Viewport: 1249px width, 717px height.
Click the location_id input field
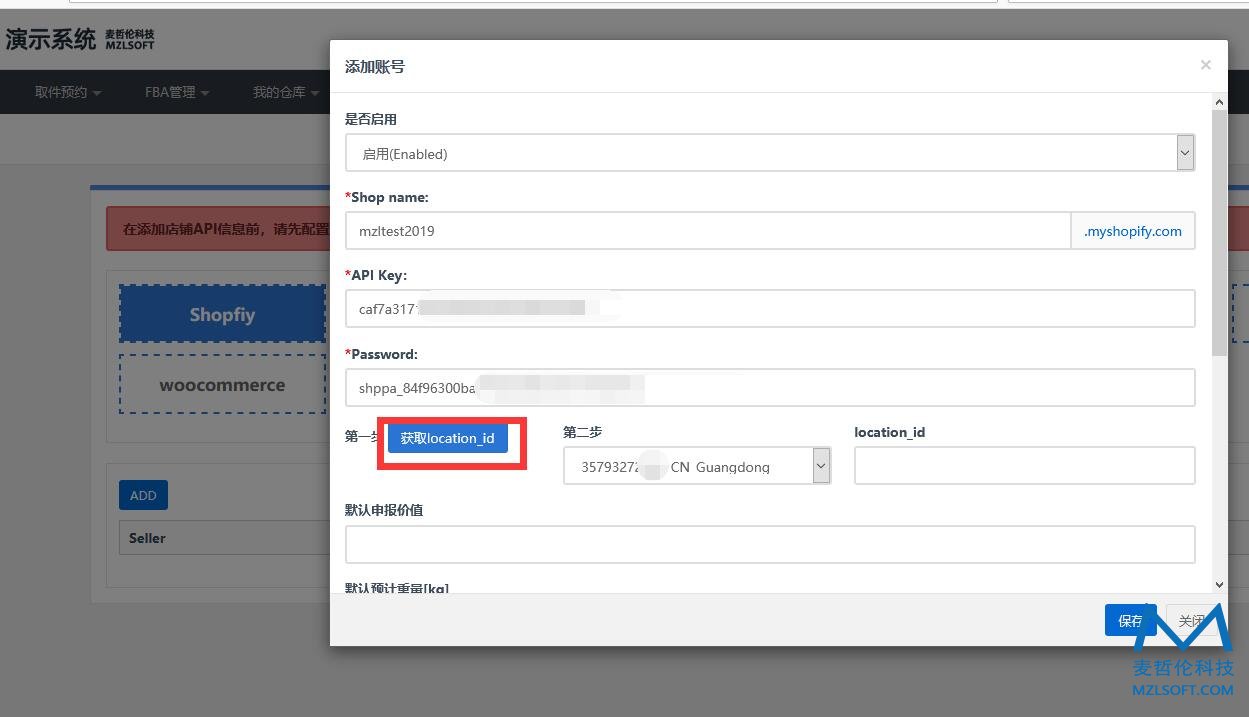click(1025, 466)
